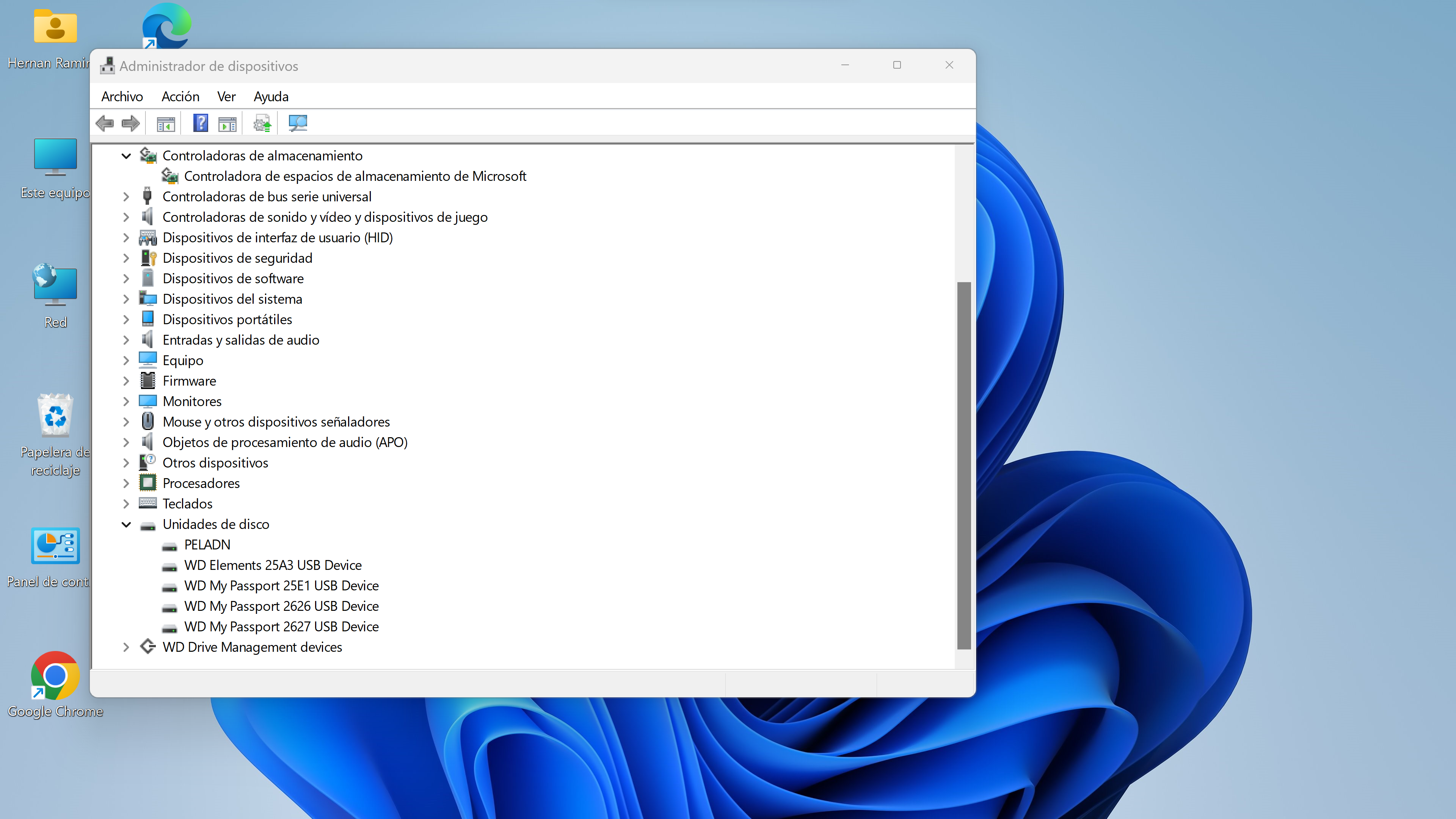Click the mouse icon for Mouse y otros dispositivos

(147, 421)
